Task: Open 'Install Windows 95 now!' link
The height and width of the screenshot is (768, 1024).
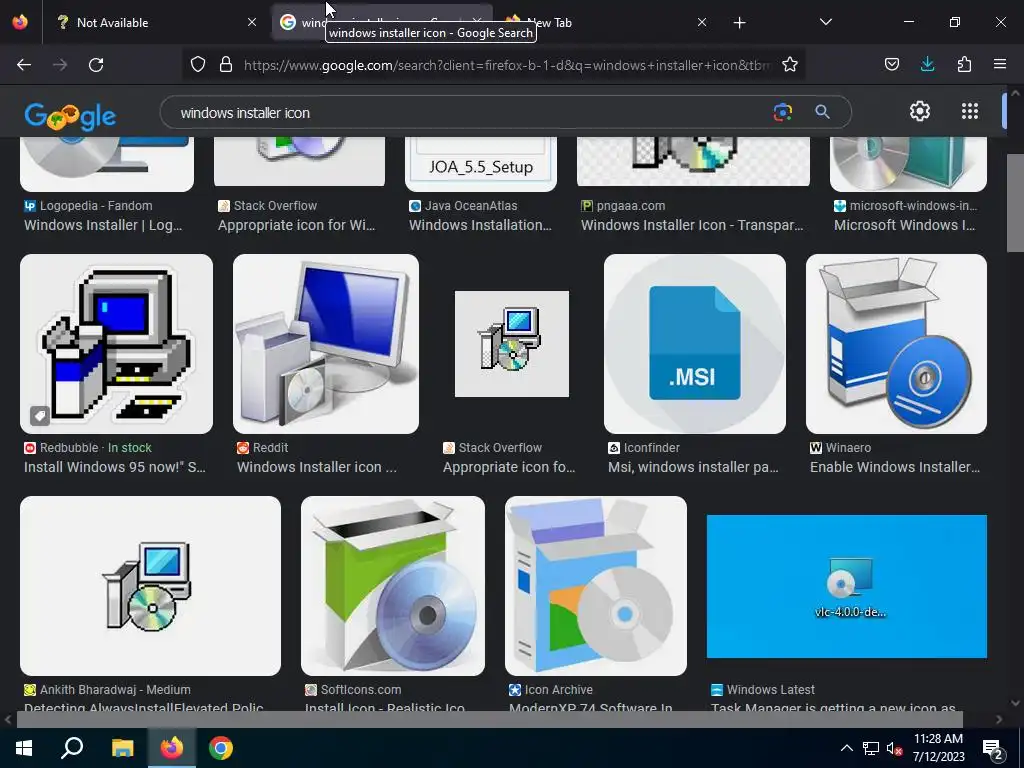Action: click(115, 467)
